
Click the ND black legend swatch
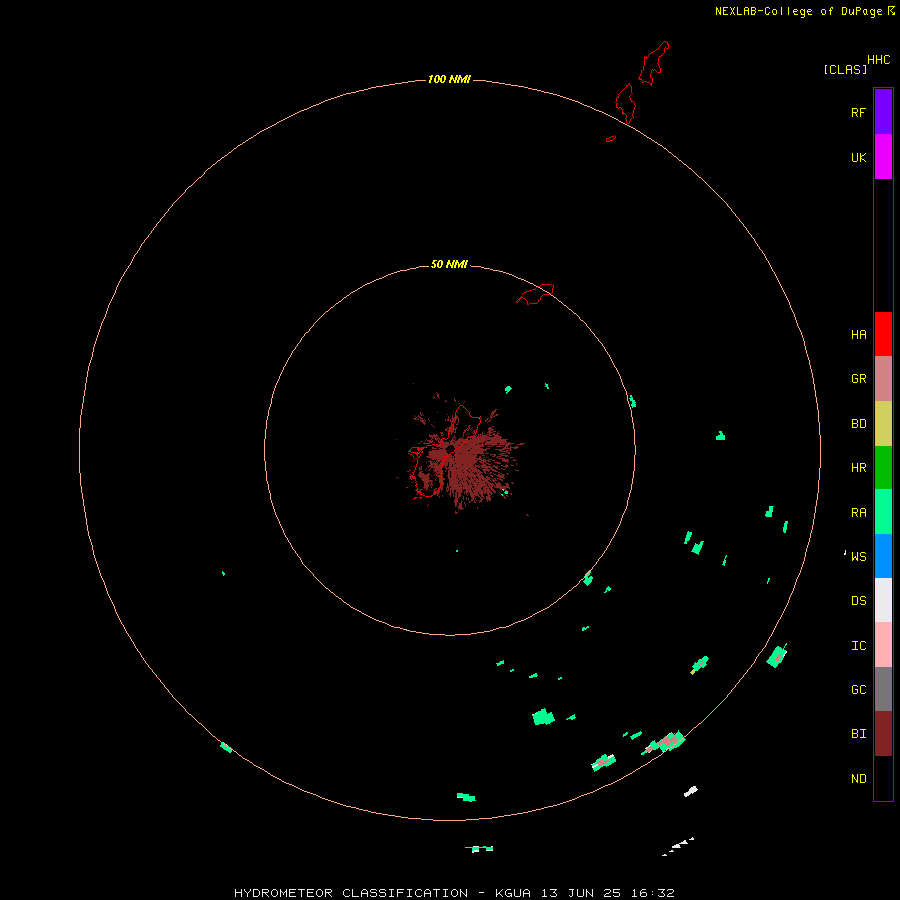pos(883,778)
